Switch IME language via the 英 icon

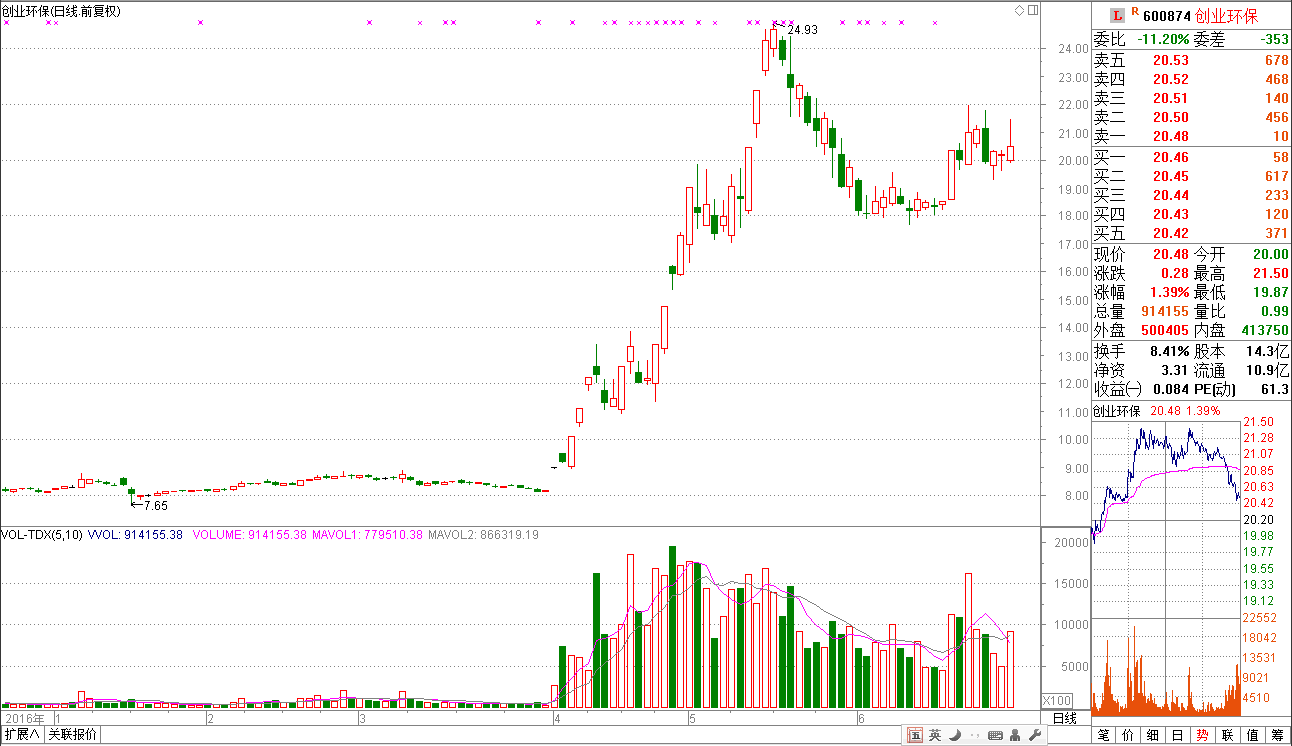point(935,735)
